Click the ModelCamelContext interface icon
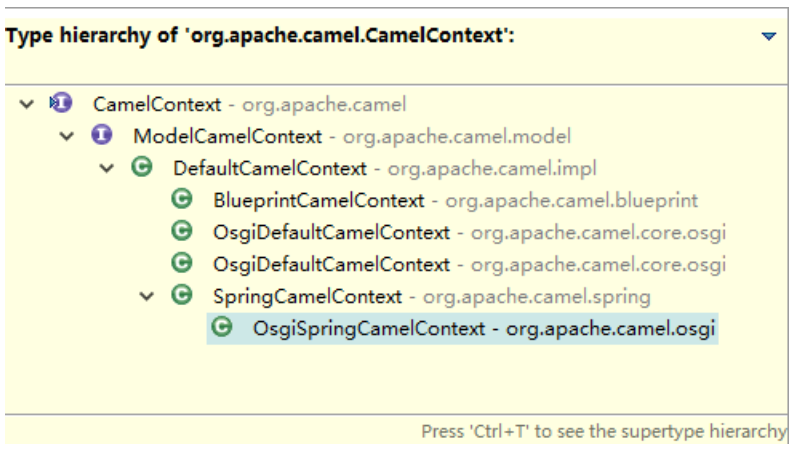Image resolution: width=807 pixels, height=451 pixels. pyautogui.click(x=101, y=134)
